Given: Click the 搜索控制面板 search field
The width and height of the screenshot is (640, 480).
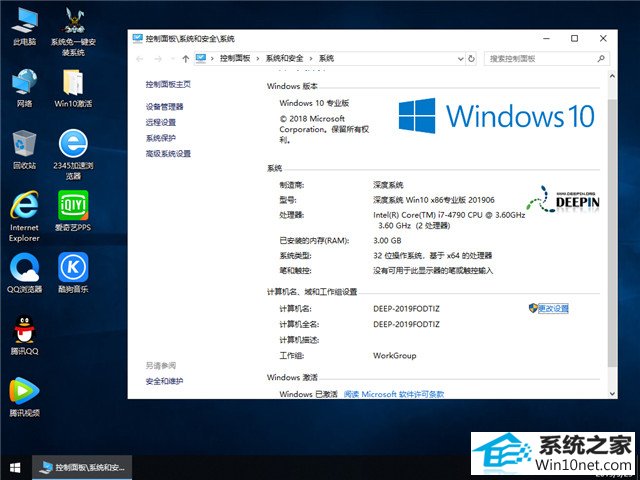Looking at the screenshot, I should pyautogui.click(x=540, y=59).
